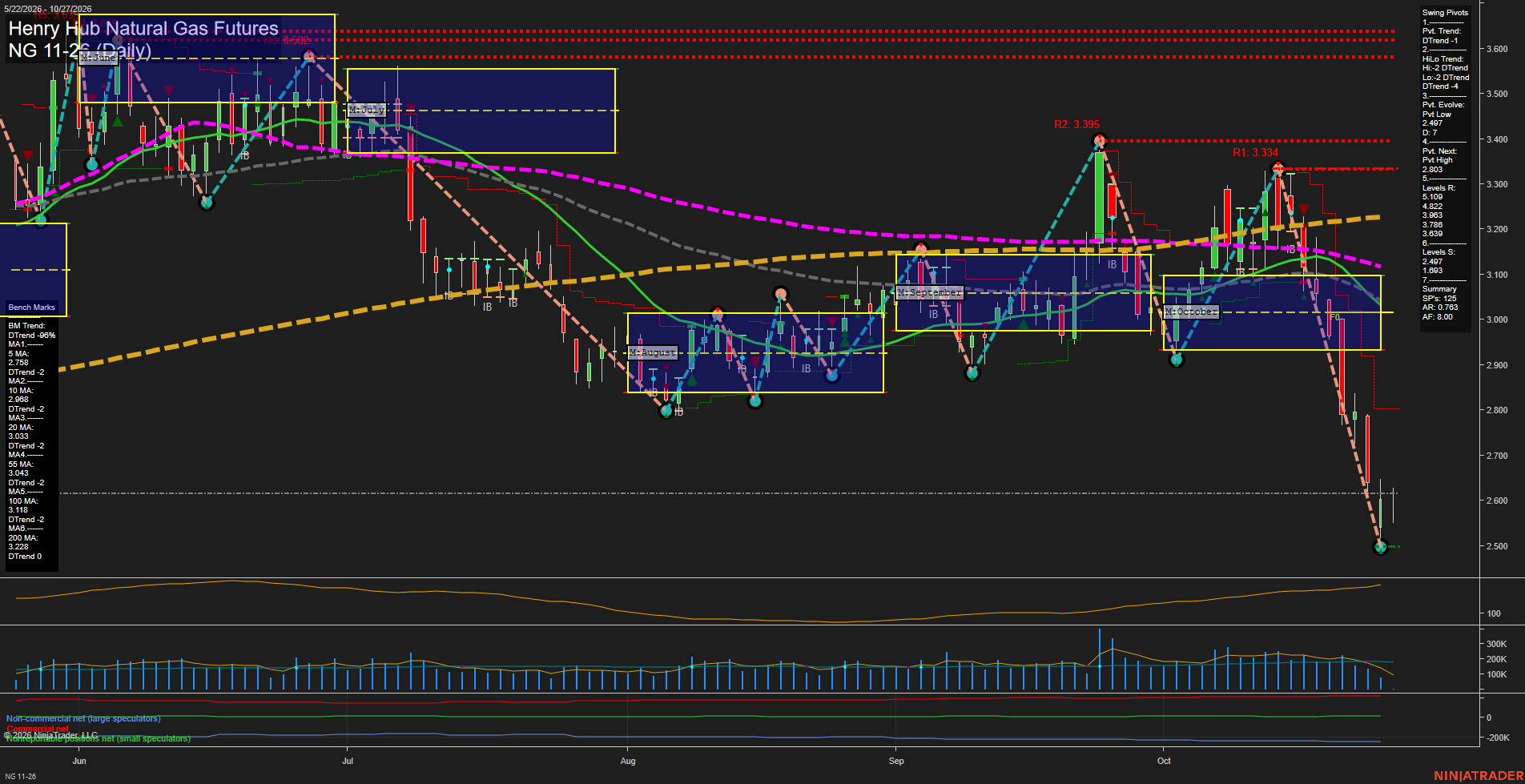1525x784 pixels.
Task: Click the "Non-commercial net (large speculators)" legend
Action: click(x=83, y=718)
